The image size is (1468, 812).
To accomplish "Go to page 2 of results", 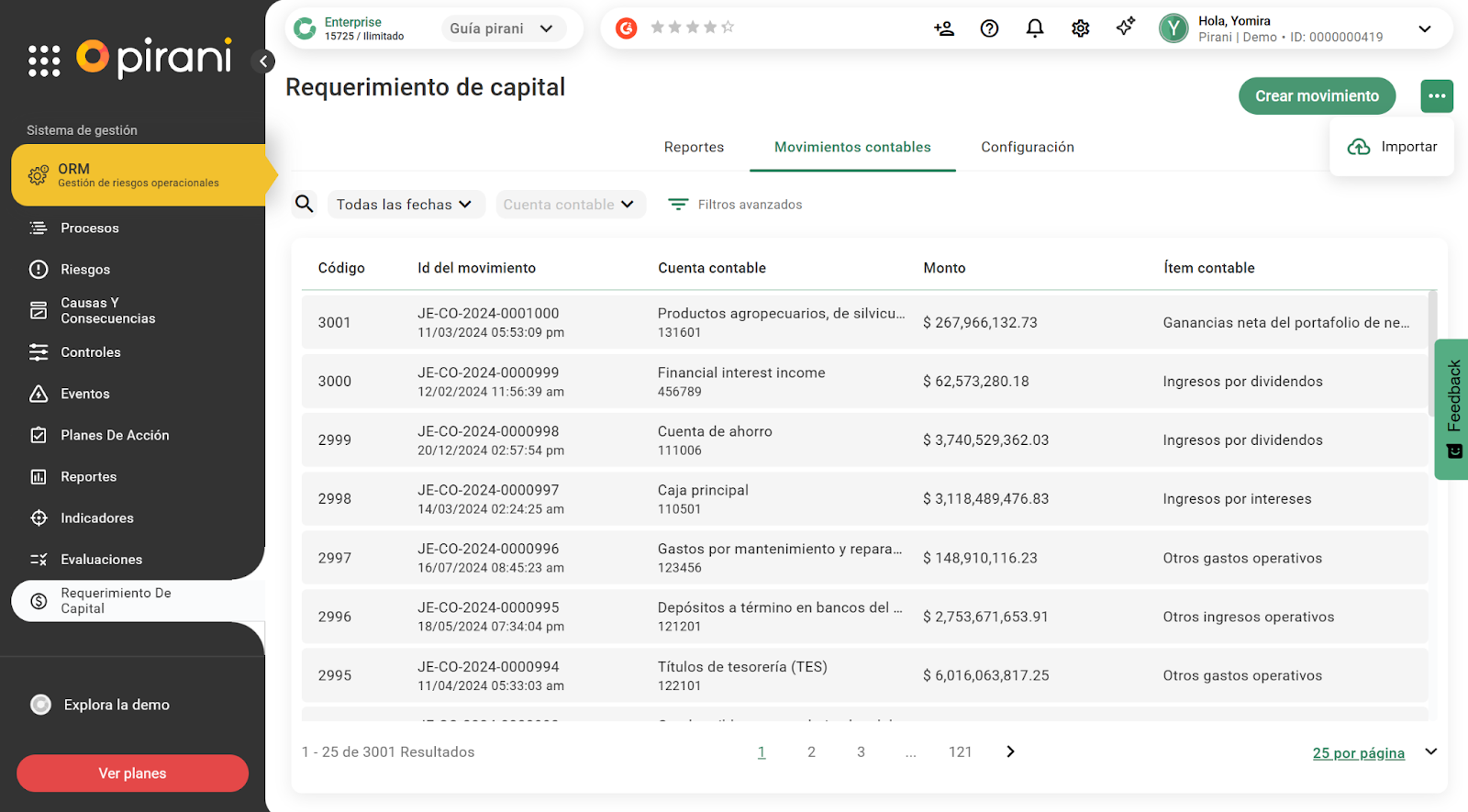I will point(811,751).
